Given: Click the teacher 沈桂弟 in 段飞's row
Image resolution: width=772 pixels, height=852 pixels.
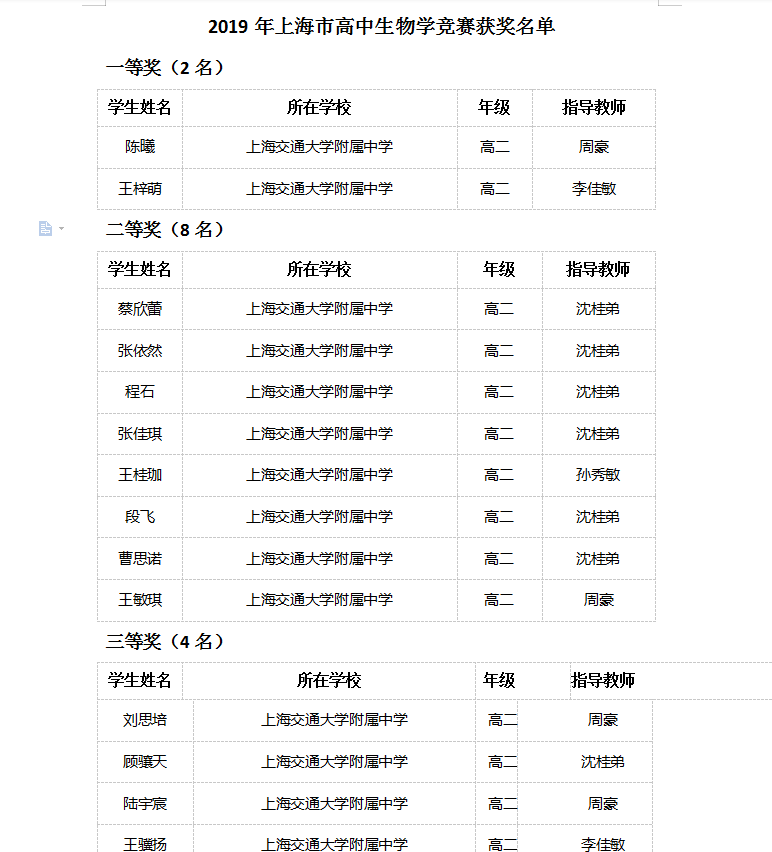Looking at the screenshot, I should click(x=598, y=517).
